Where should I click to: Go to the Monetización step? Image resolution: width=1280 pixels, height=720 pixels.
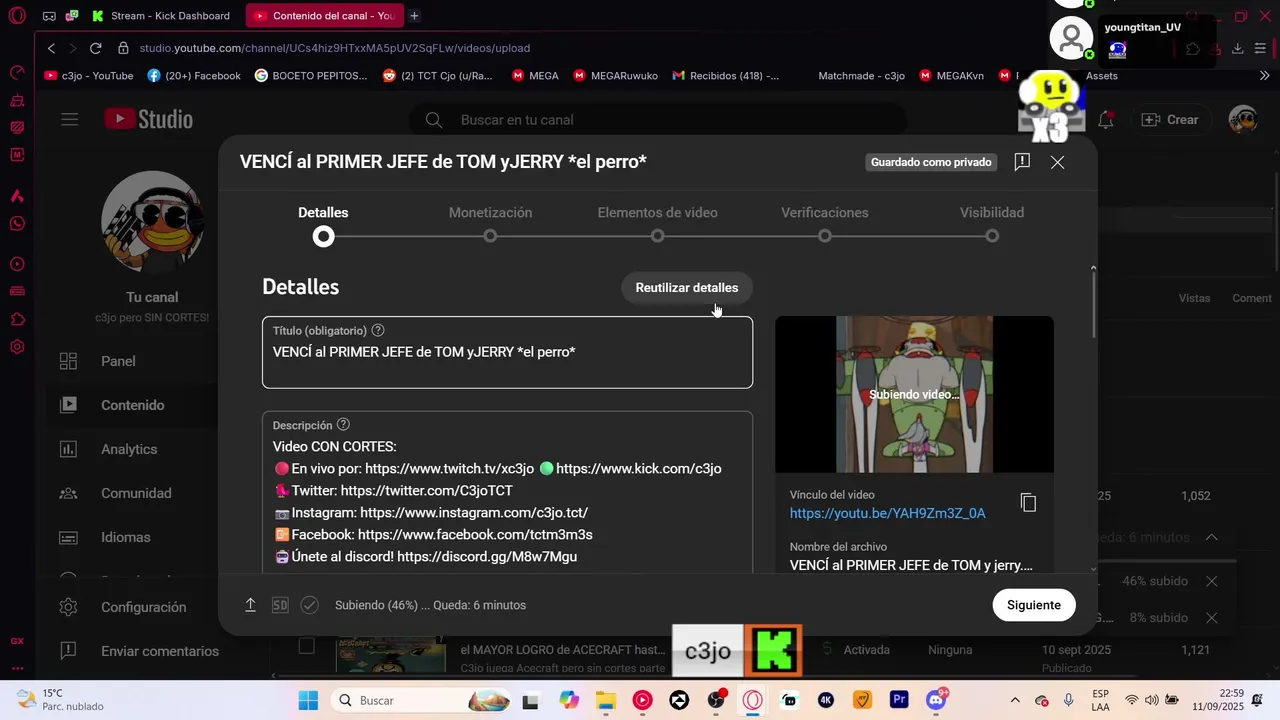pos(490,224)
